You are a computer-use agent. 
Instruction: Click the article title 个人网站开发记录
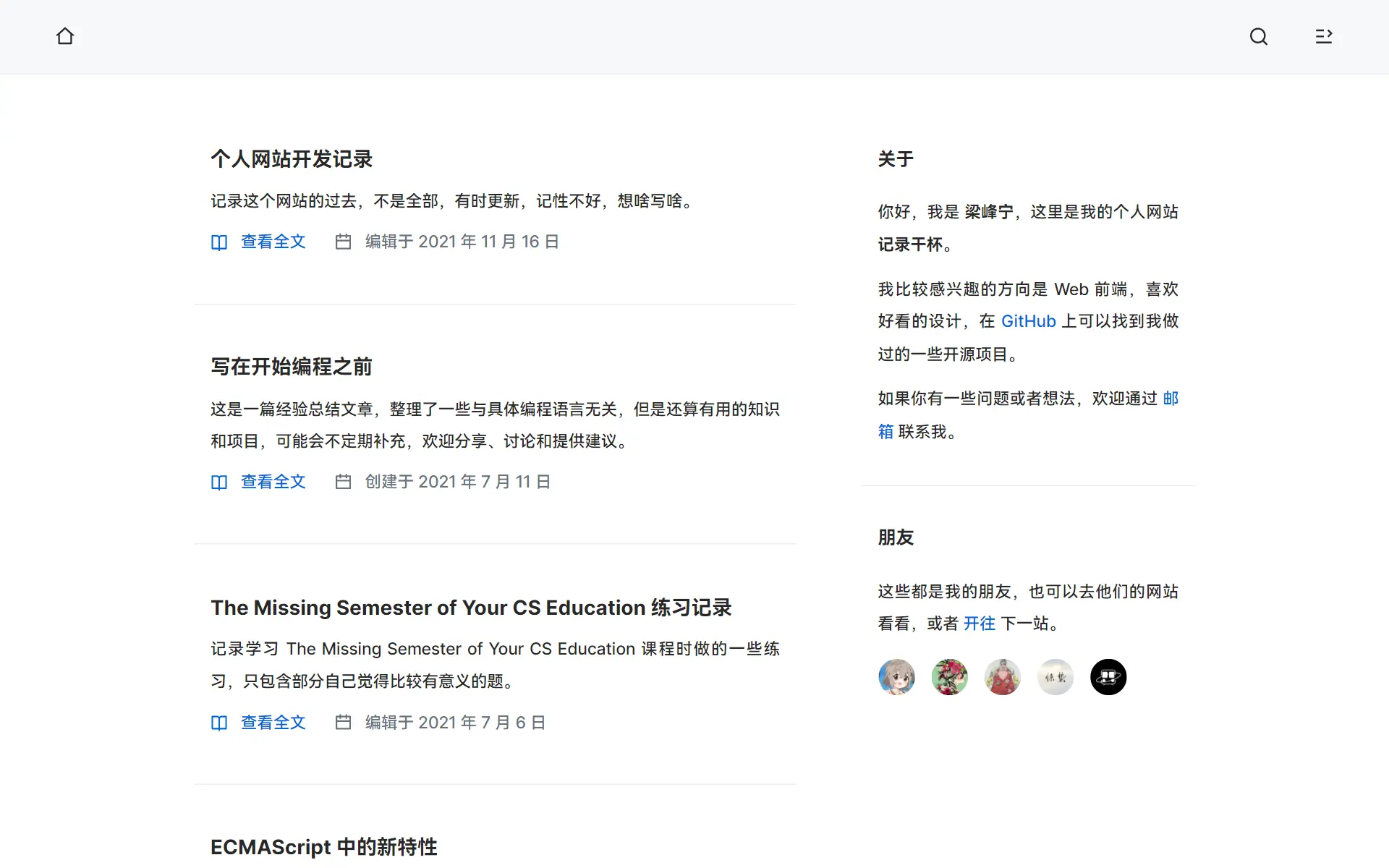coord(292,159)
